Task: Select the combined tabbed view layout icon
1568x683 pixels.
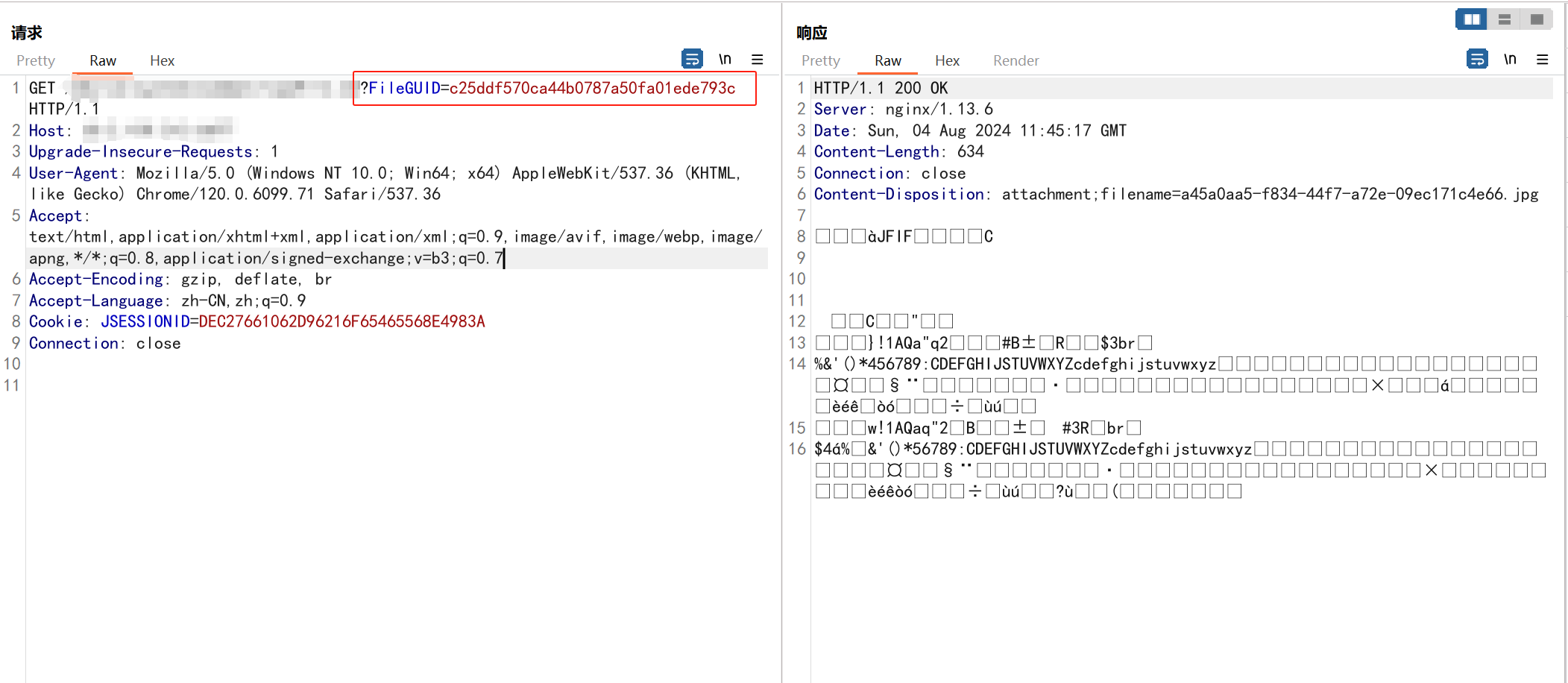Action: pos(1537,19)
